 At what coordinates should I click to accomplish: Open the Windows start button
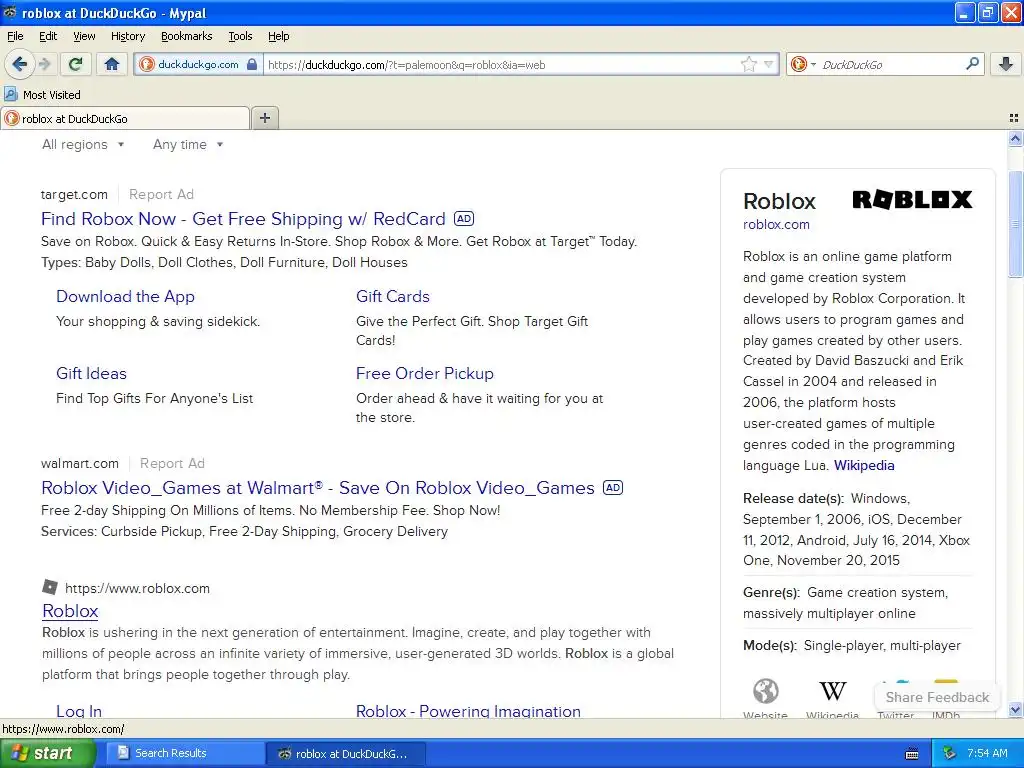pos(46,753)
